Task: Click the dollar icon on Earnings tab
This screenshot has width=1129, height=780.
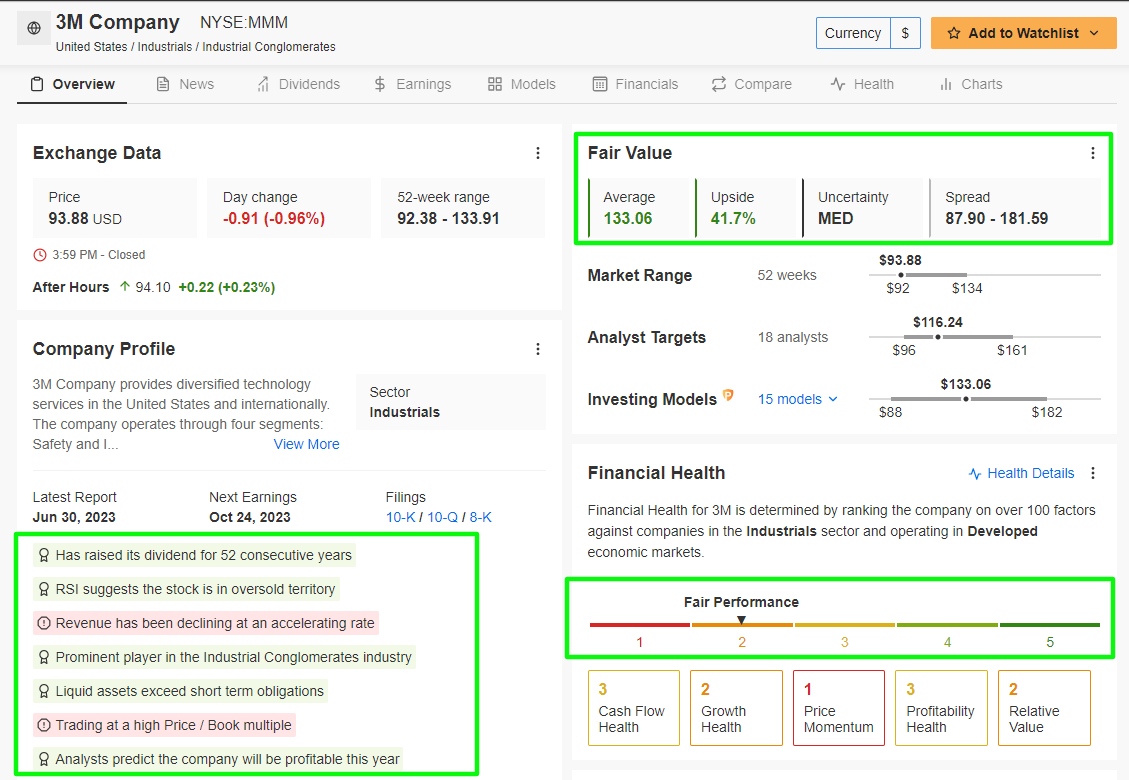Action: tap(380, 84)
